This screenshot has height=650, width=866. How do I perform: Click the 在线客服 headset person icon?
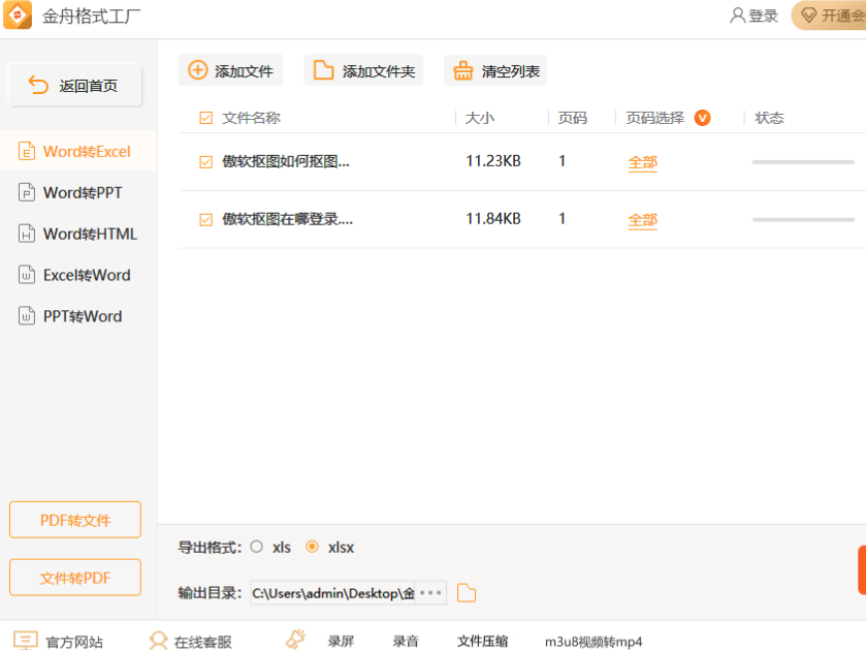click(158, 641)
